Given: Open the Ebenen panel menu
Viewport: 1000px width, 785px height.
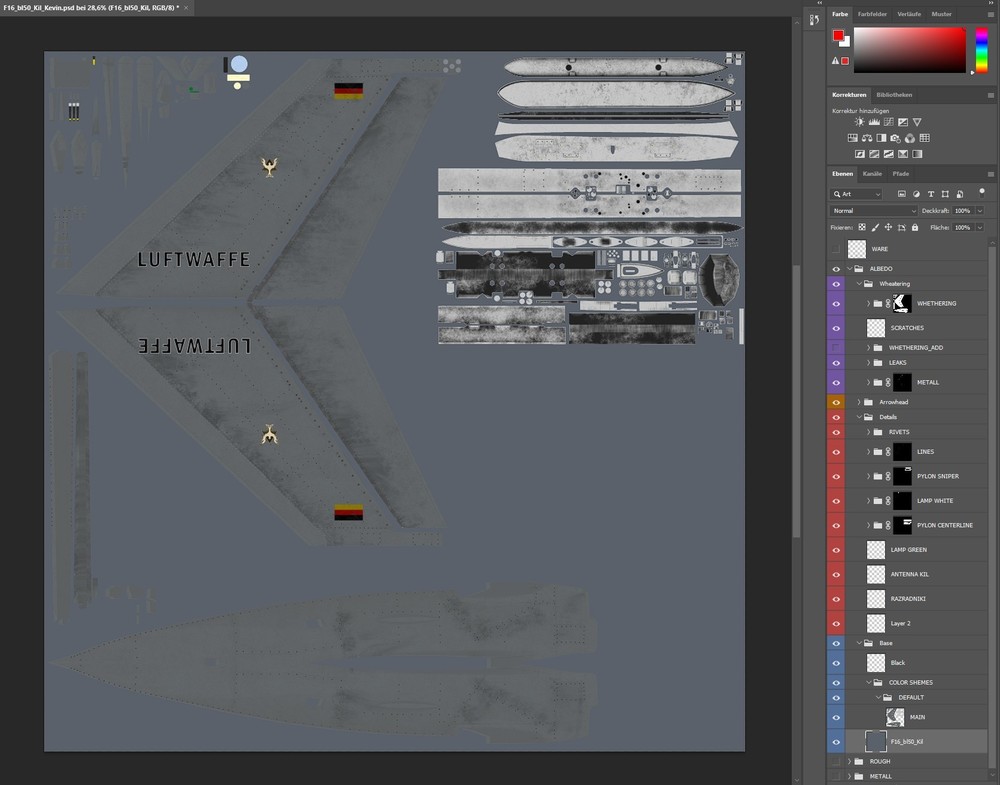Looking at the screenshot, I should [991, 173].
